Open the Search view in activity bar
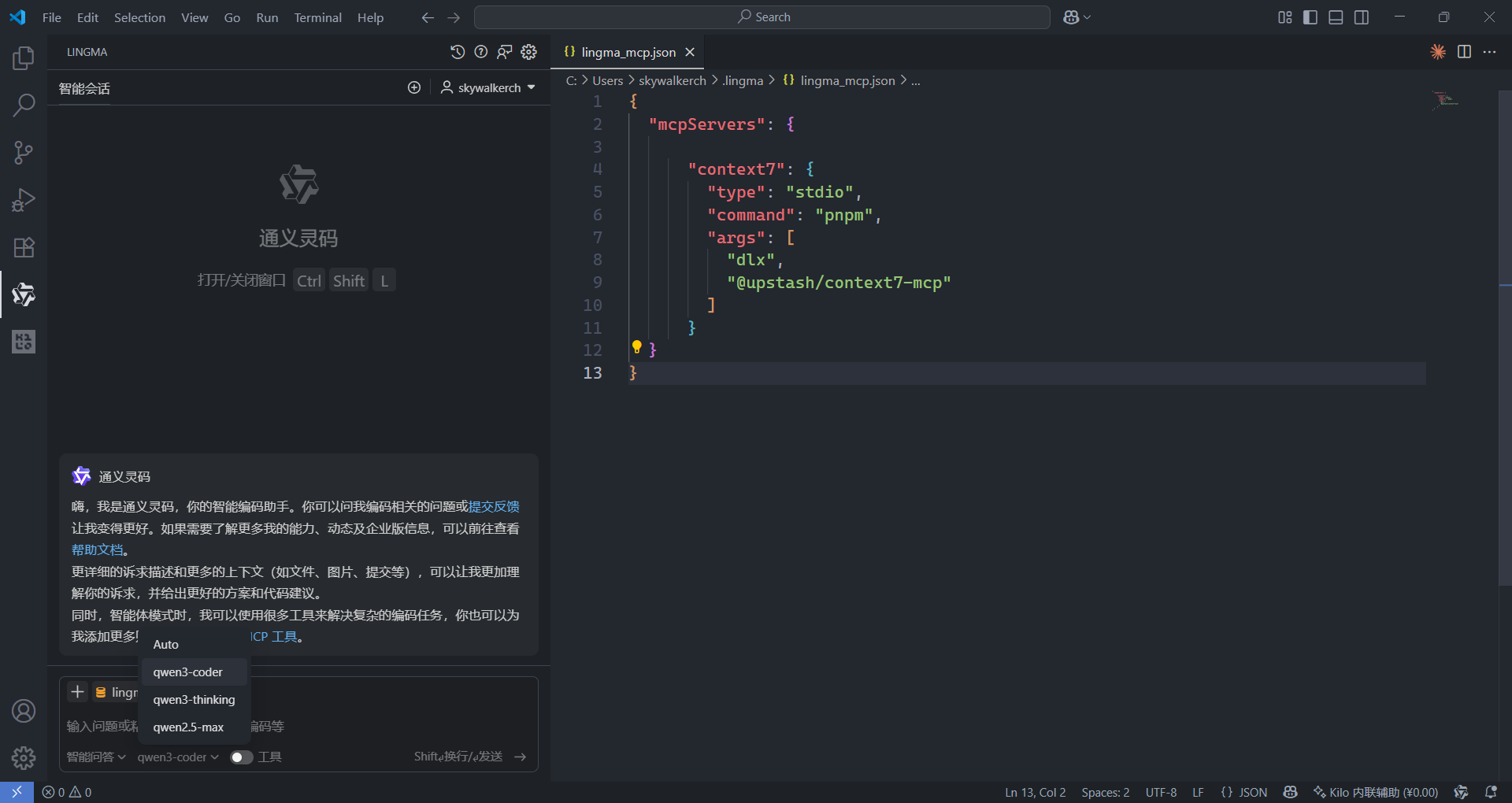 point(24,105)
